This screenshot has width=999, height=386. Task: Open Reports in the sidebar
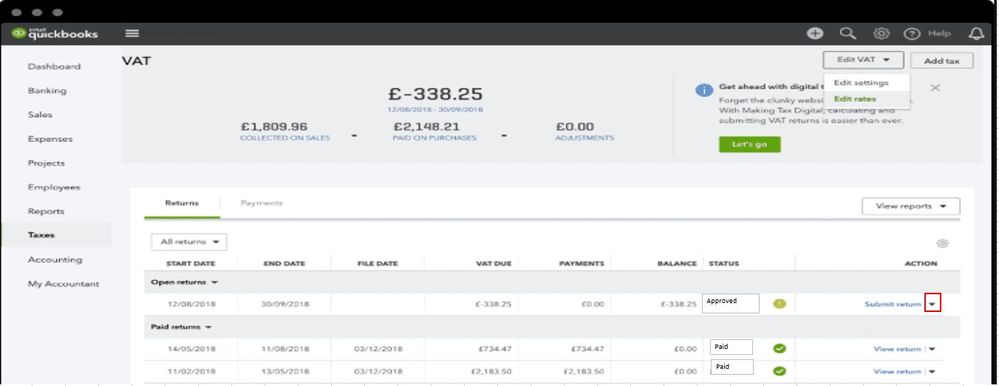[x=46, y=211]
